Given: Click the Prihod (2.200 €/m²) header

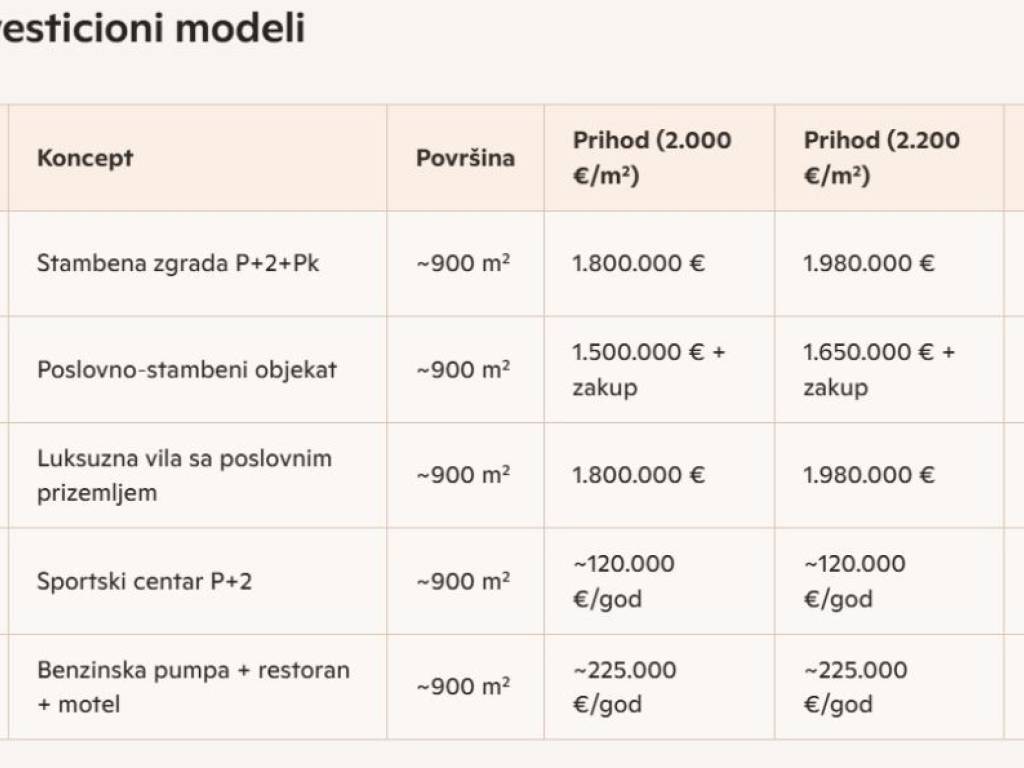Looking at the screenshot, I should click(882, 158).
